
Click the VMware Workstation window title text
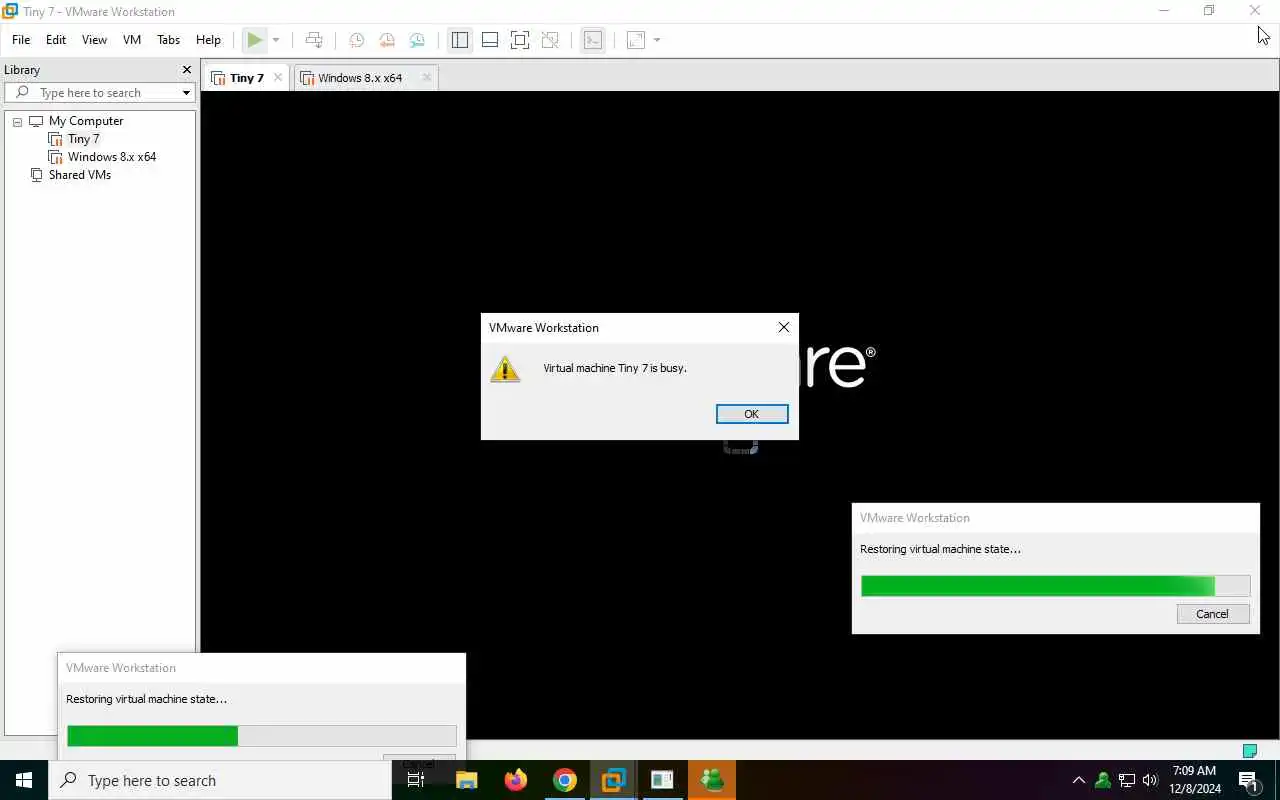click(99, 12)
